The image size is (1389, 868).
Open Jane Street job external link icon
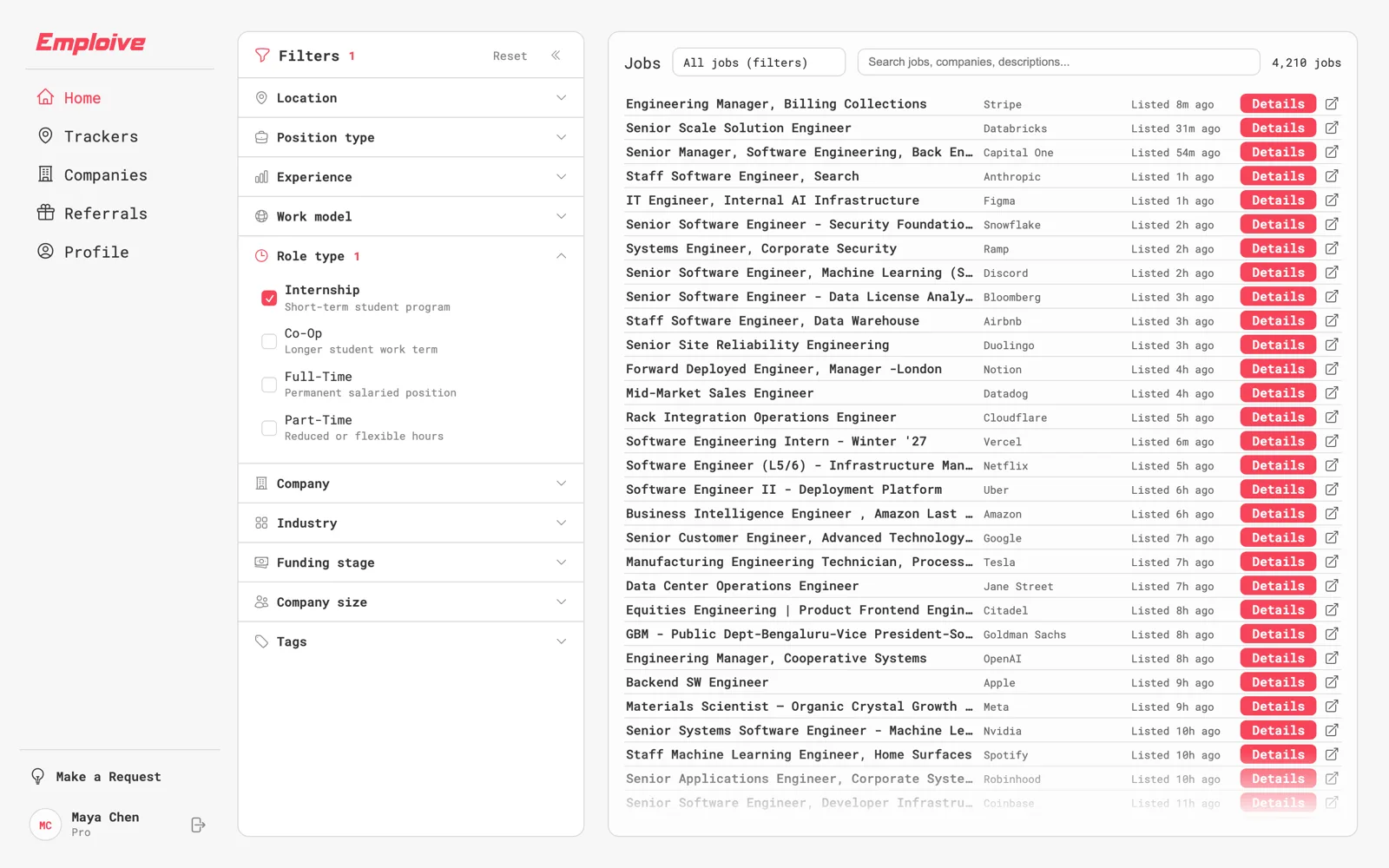(1332, 586)
